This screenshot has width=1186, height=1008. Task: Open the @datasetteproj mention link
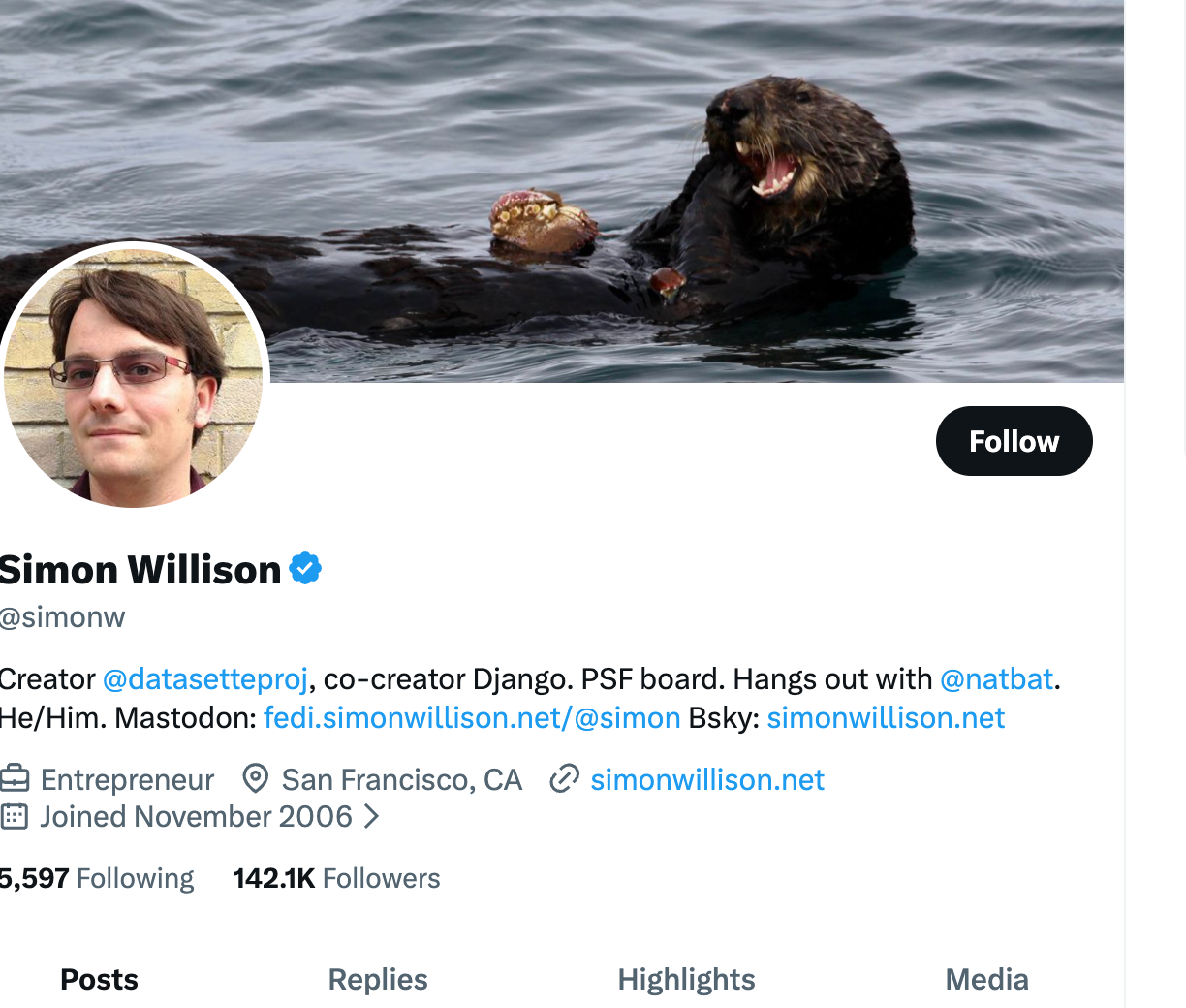(x=205, y=678)
